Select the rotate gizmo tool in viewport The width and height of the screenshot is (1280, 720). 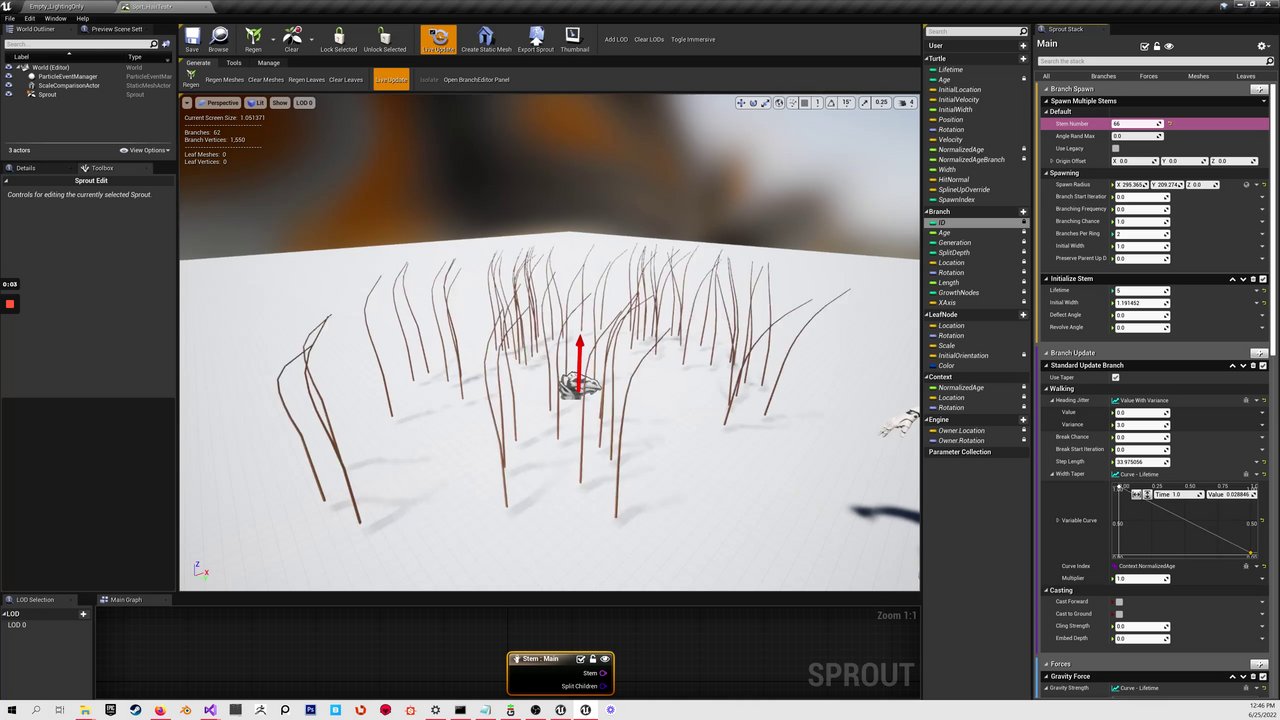[x=753, y=103]
